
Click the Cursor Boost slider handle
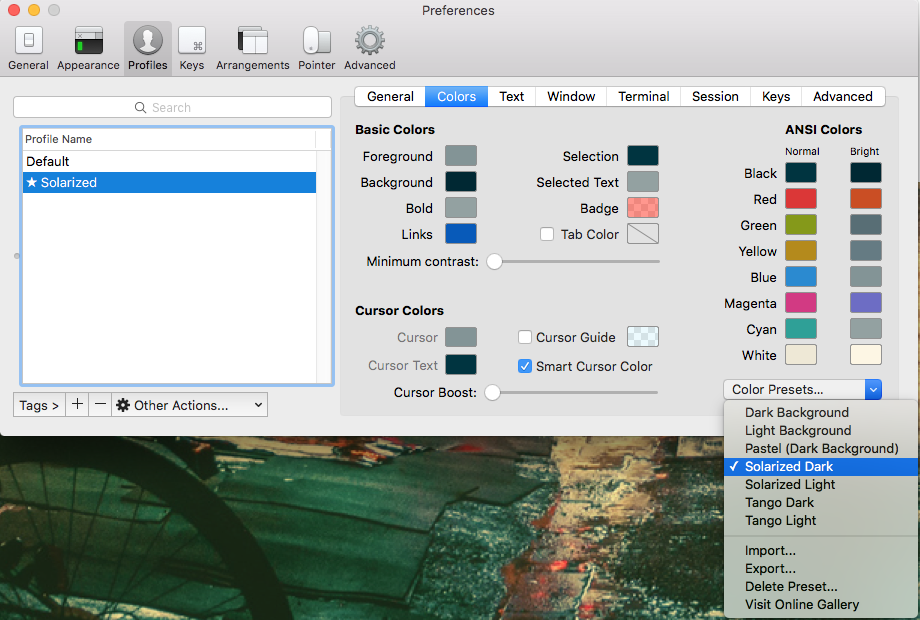point(492,392)
